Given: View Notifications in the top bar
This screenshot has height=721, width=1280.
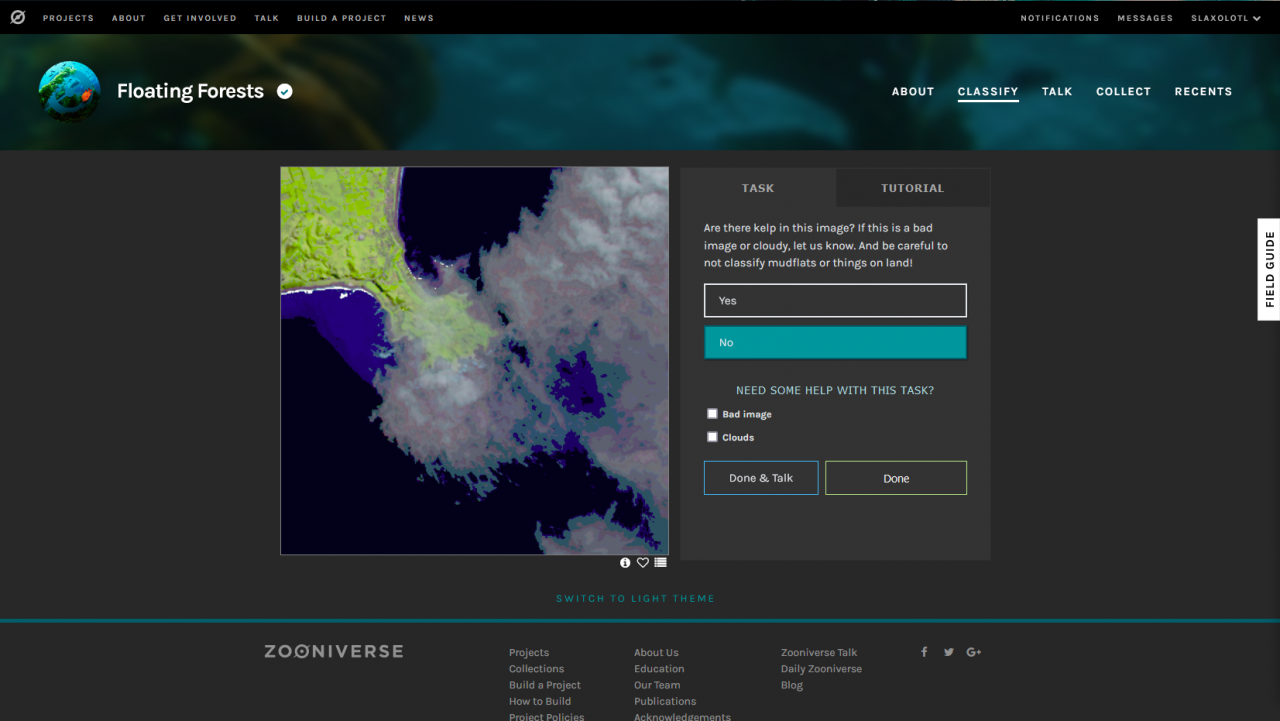Looking at the screenshot, I should click(1060, 18).
